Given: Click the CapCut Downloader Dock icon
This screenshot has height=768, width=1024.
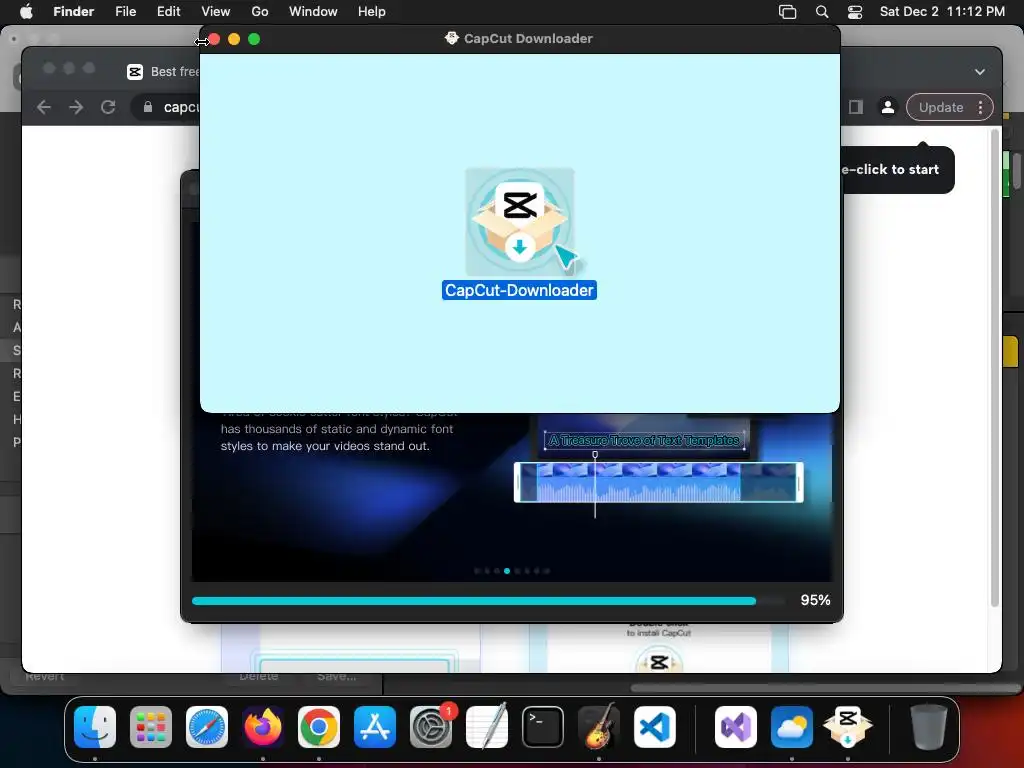Looking at the screenshot, I should click(848, 726).
